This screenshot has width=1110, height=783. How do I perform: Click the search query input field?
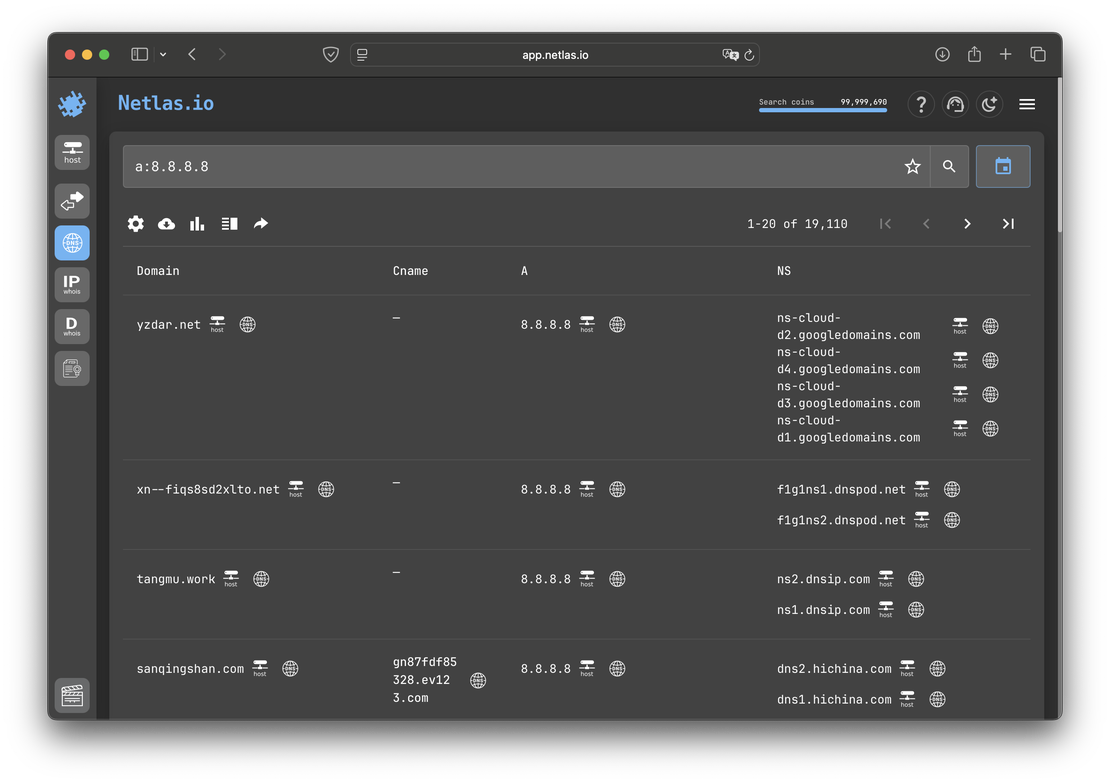click(510, 167)
